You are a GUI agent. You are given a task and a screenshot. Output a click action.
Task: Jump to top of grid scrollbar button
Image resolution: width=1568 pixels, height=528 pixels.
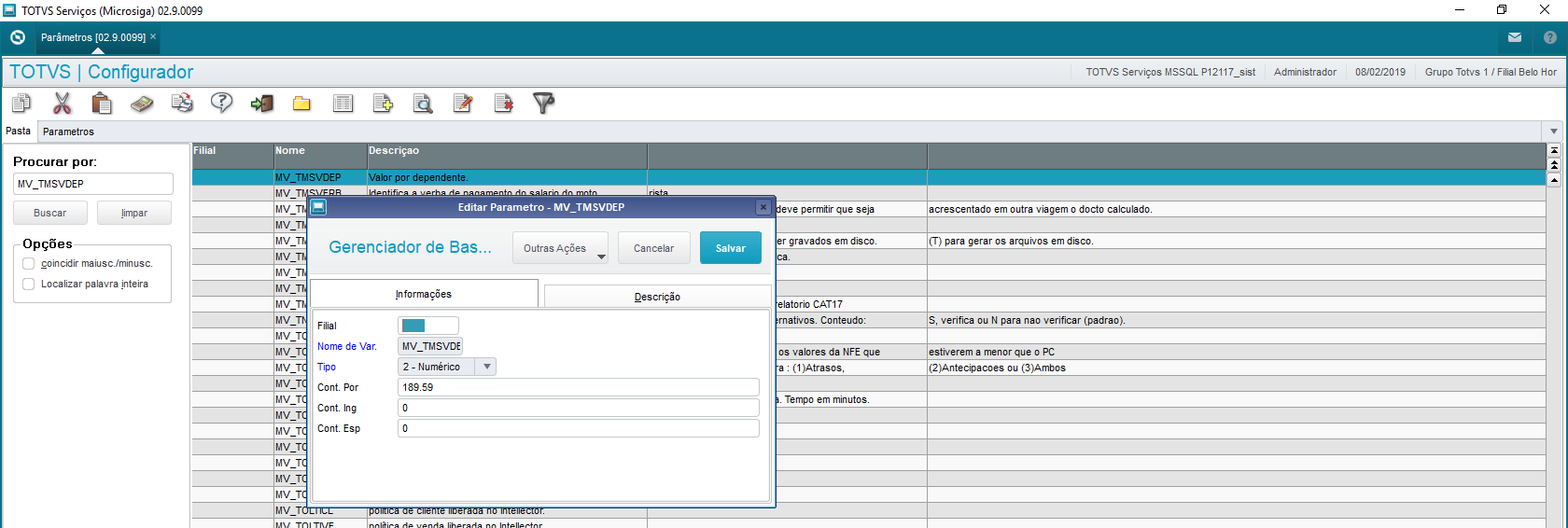click(x=1554, y=150)
